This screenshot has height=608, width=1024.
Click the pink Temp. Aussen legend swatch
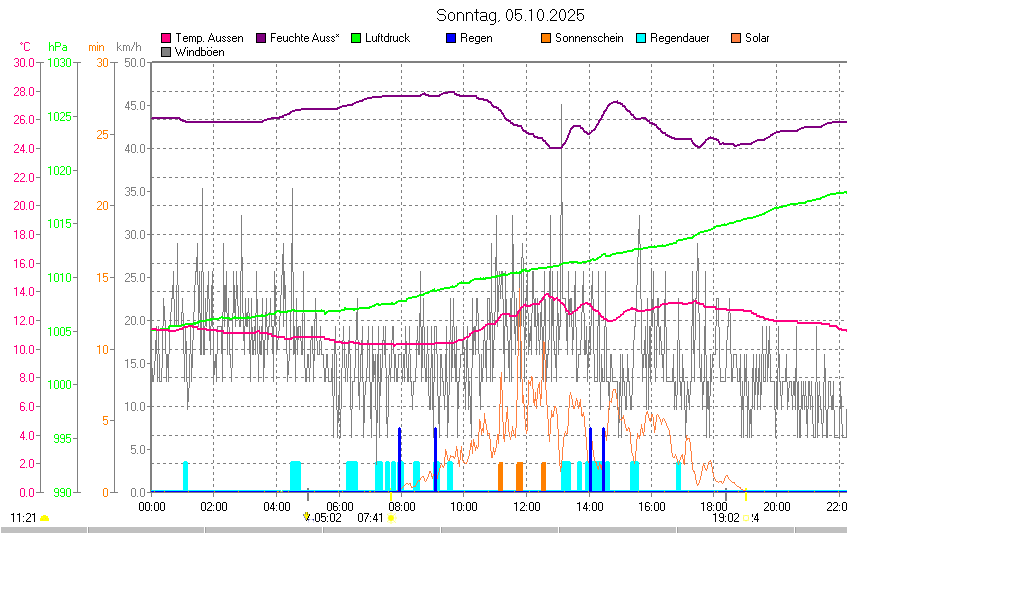click(x=166, y=38)
